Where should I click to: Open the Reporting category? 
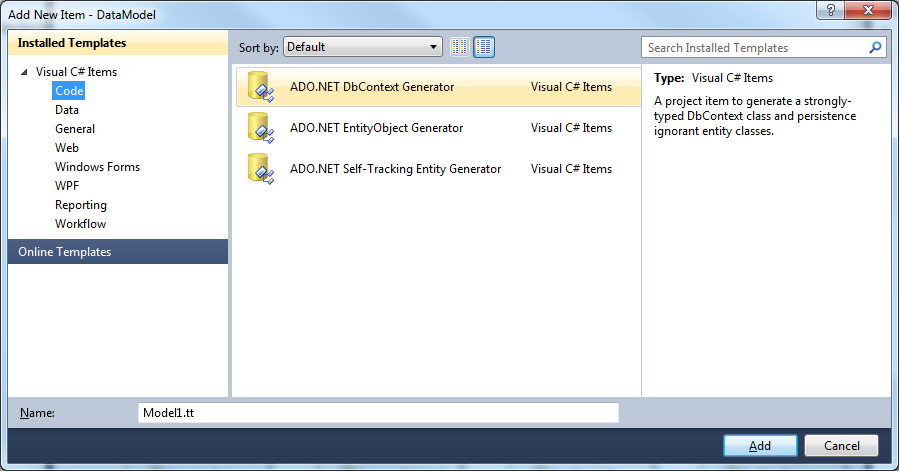click(80, 205)
